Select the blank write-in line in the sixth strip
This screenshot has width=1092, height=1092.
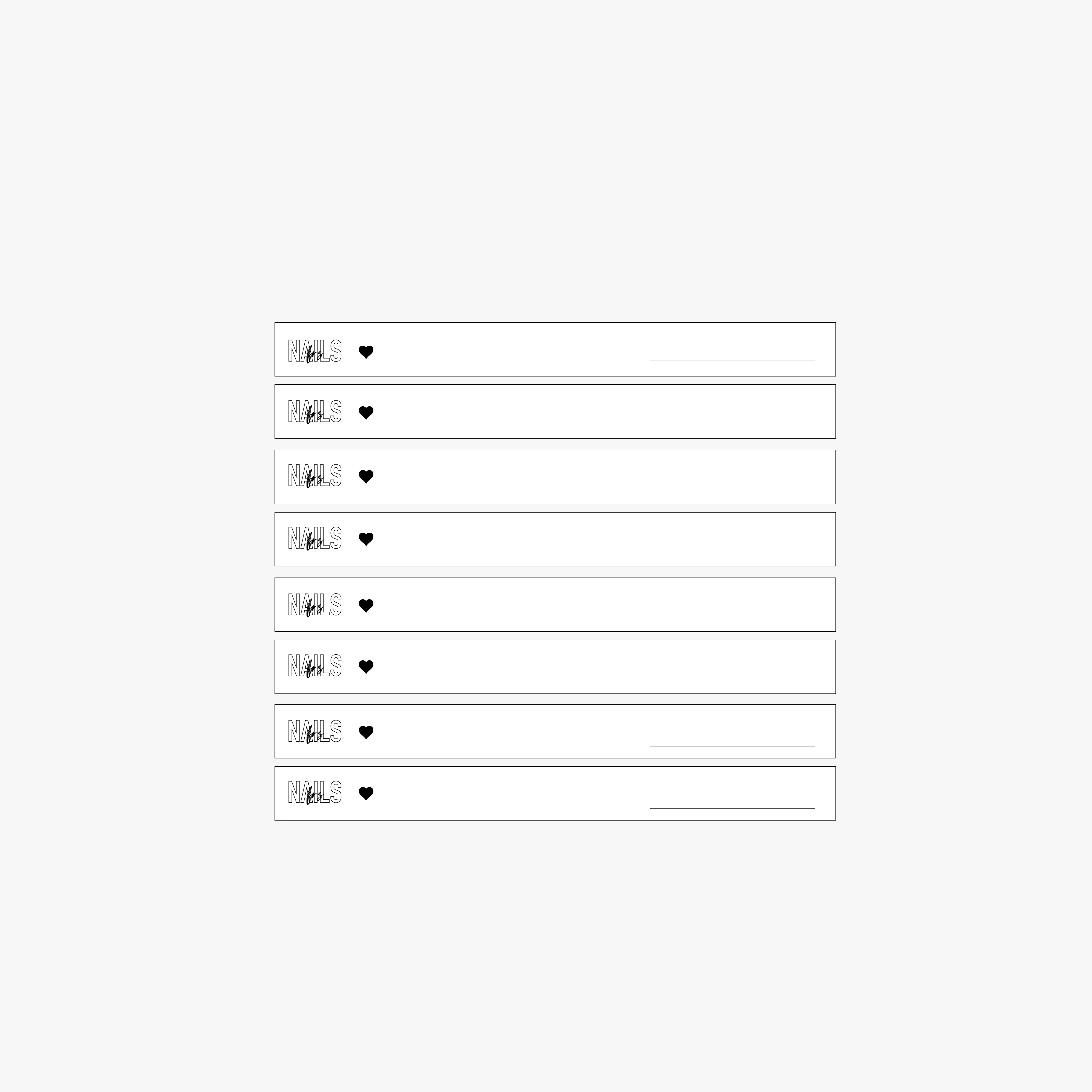pyautogui.click(x=732, y=682)
